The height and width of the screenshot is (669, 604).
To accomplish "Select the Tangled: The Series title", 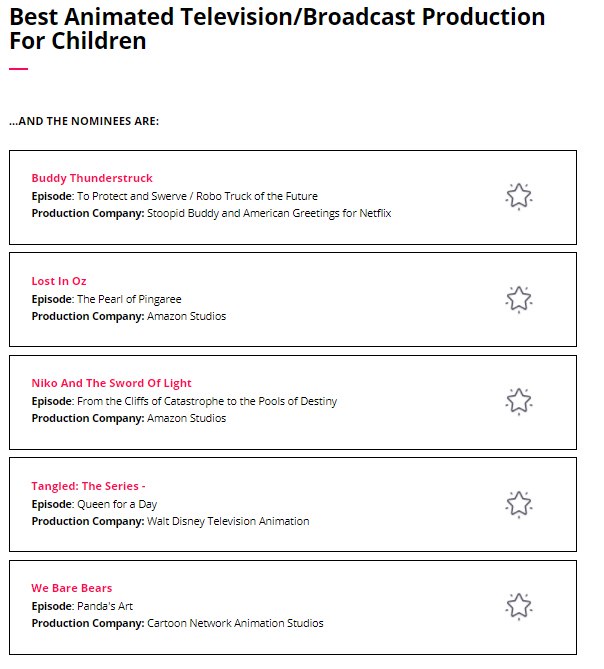I will [88, 486].
